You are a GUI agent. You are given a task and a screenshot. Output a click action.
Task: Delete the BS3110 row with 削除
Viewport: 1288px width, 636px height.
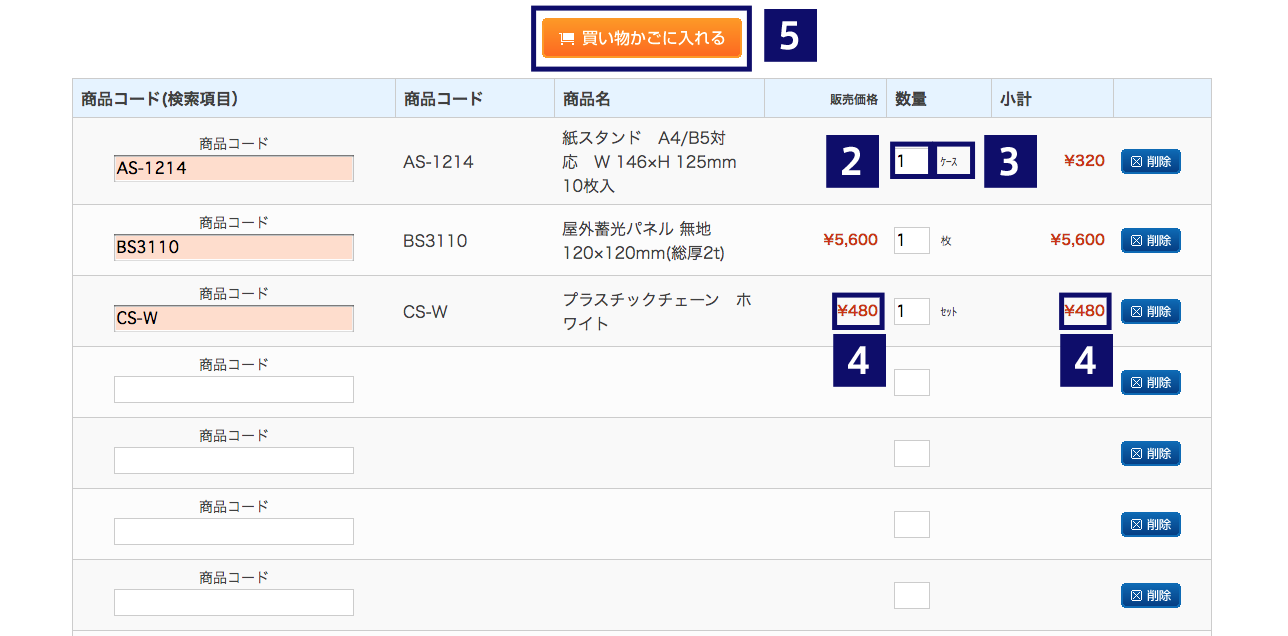pos(1150,240)
